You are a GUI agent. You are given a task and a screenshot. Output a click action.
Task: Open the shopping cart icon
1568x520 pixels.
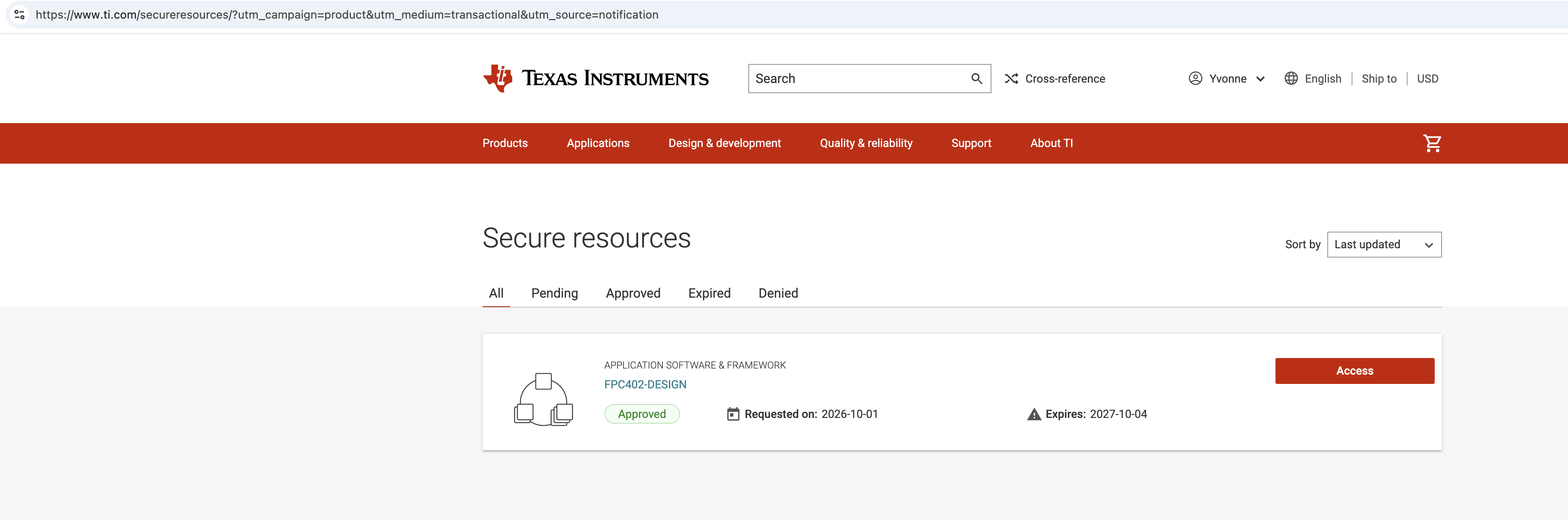(x=1431, y=143)
